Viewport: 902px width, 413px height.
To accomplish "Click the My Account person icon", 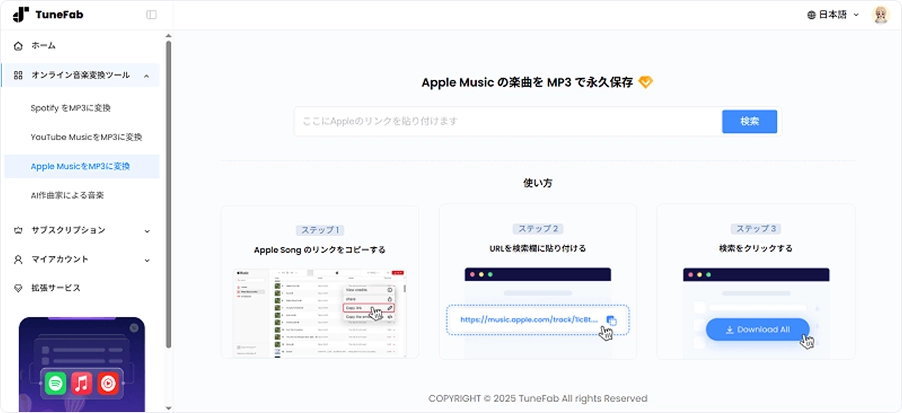I will [18, 259].
